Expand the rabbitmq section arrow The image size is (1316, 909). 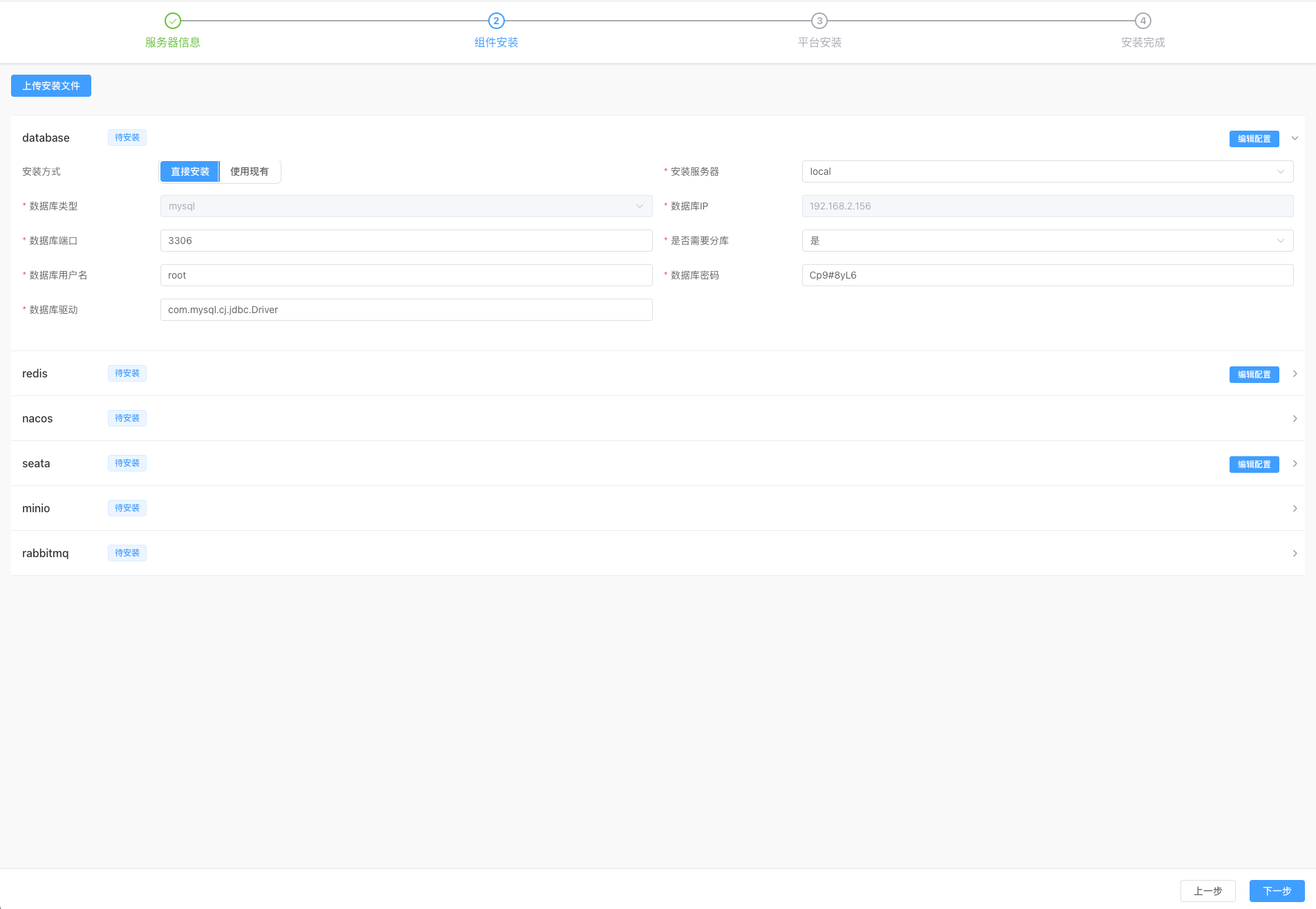(x=1295, y=554)
